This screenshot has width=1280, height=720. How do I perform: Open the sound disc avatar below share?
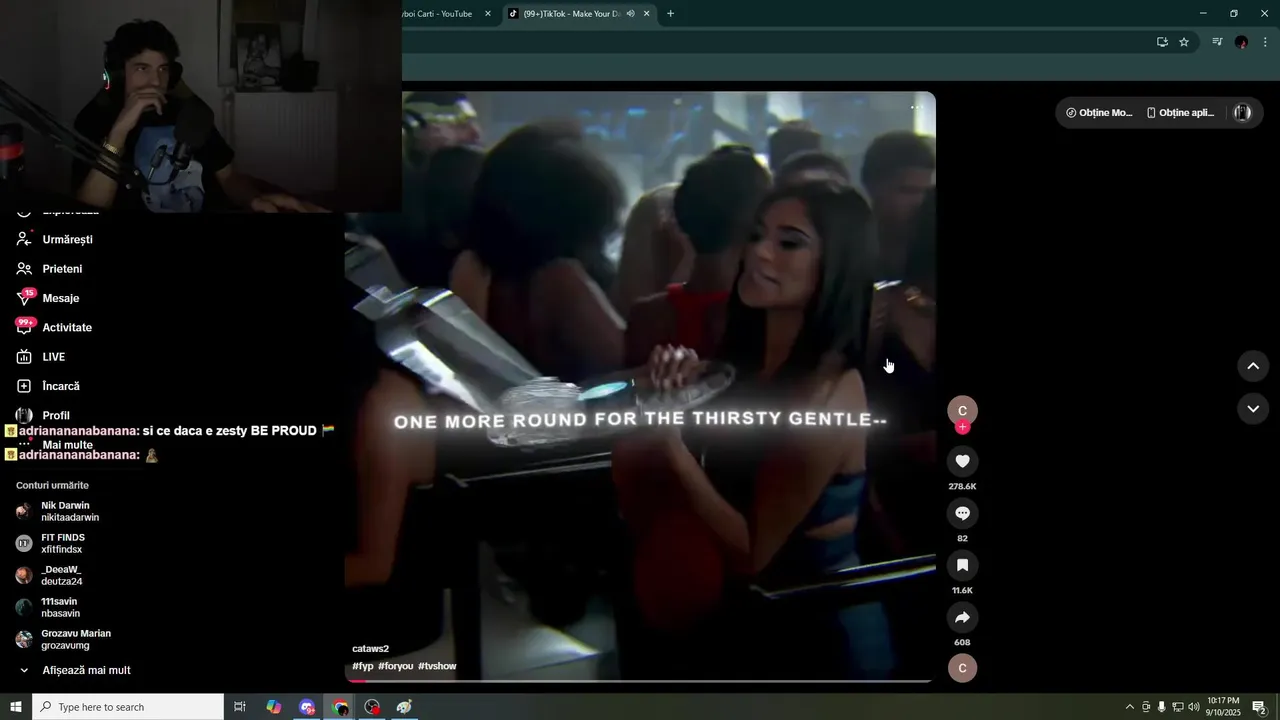(x=962, y=668)
